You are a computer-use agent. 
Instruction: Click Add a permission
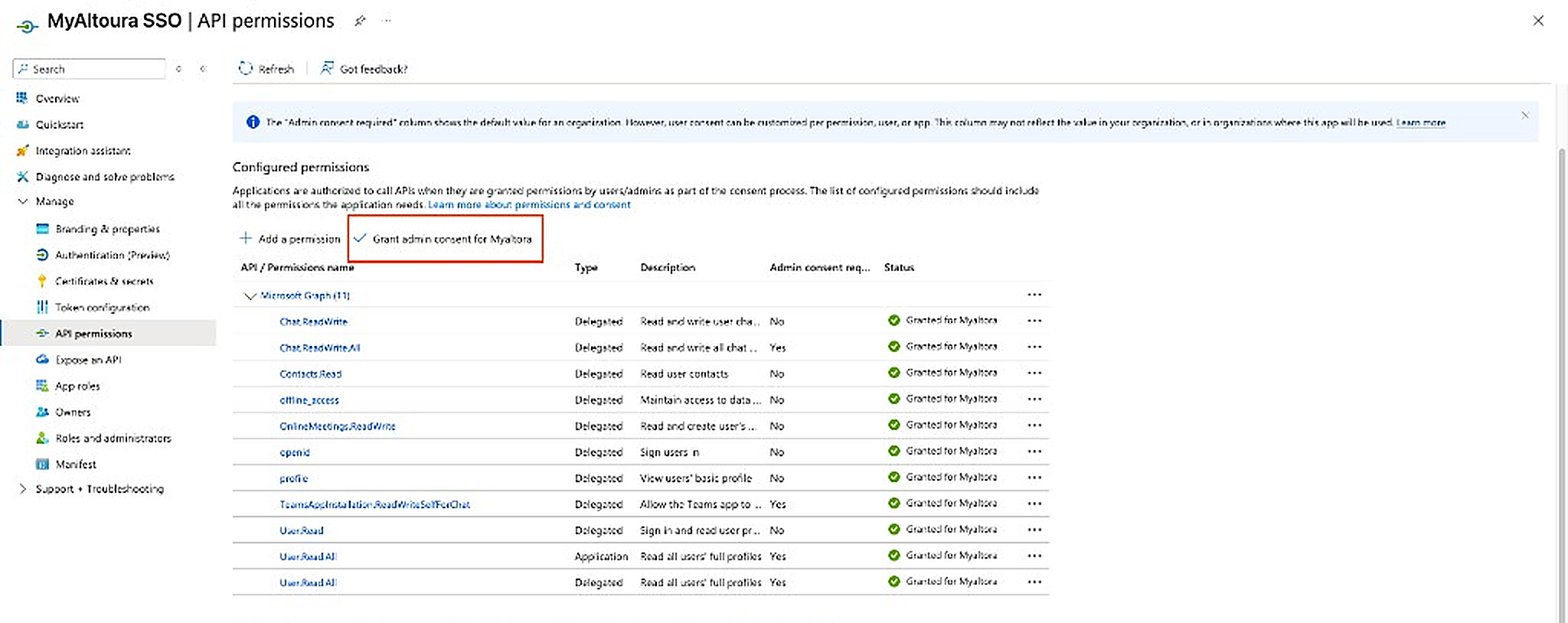289,239
